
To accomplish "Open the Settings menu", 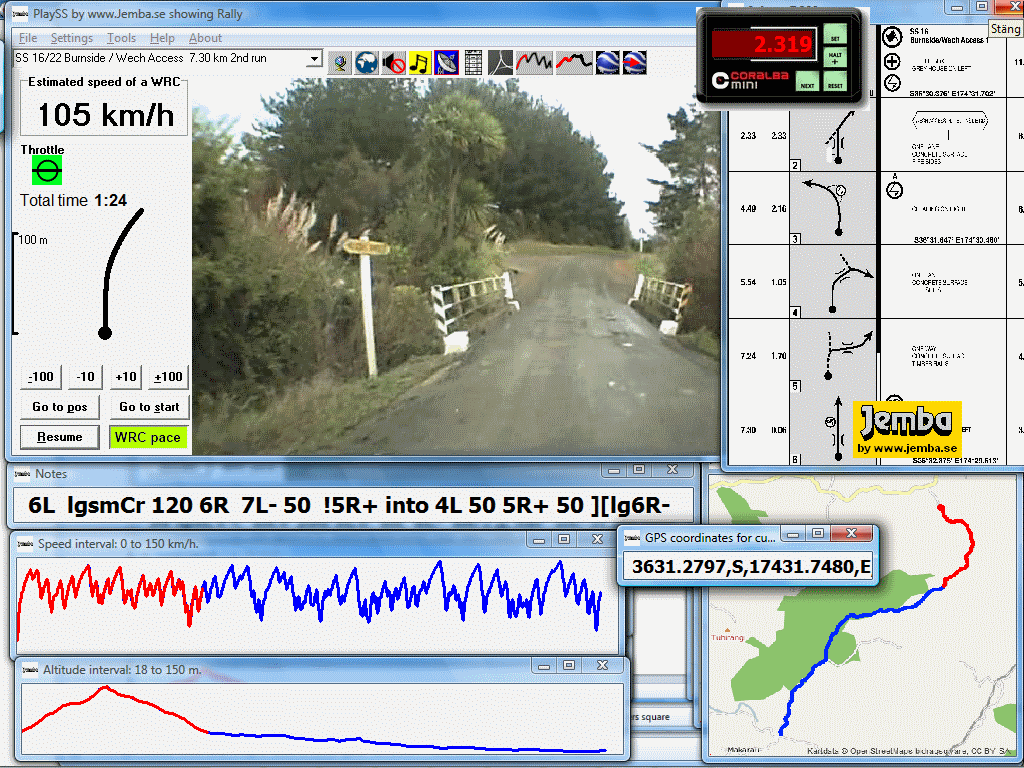I will click(71, 38).
